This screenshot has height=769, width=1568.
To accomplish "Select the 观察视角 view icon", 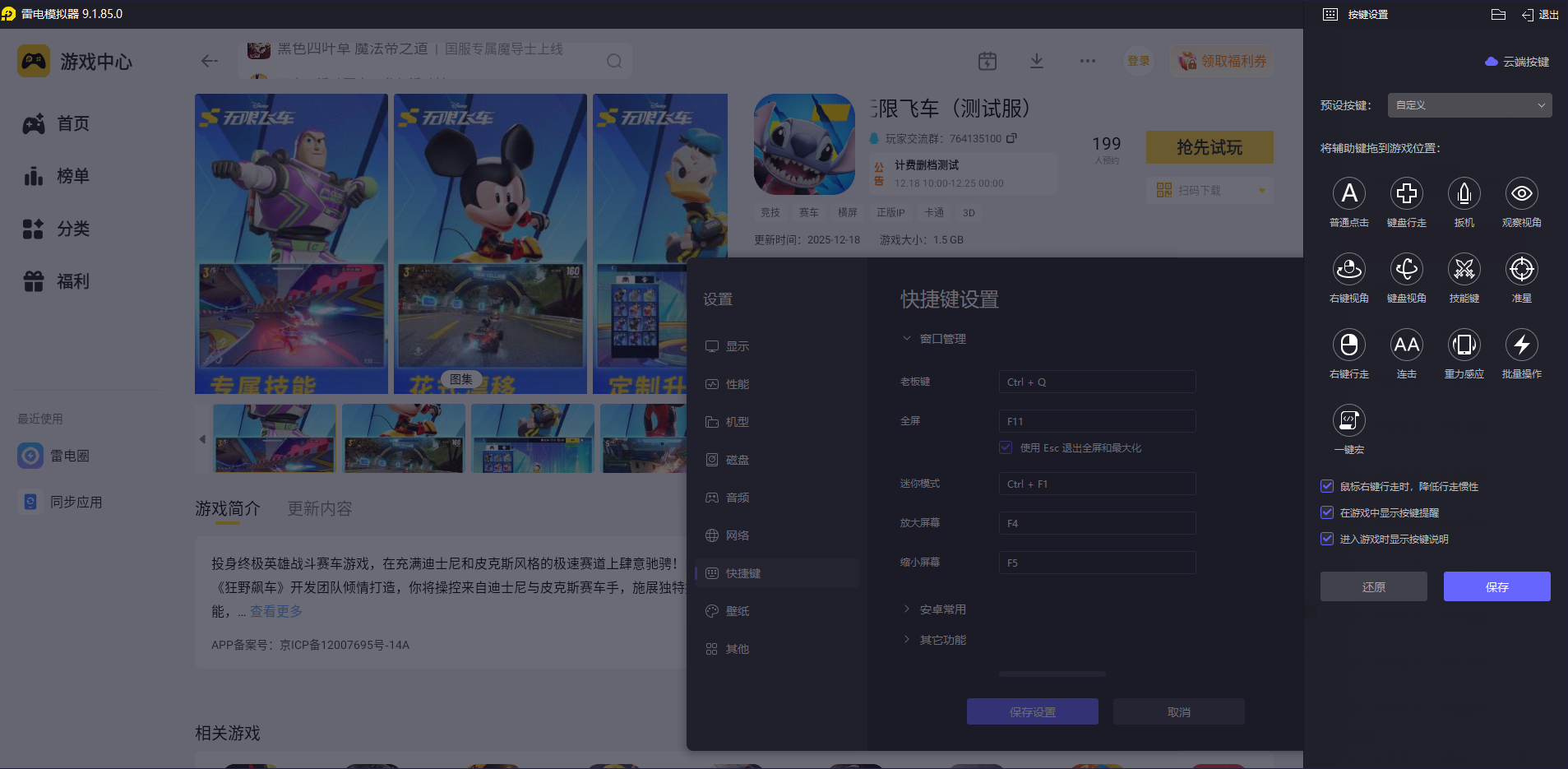I will (x=1521, y=195).
